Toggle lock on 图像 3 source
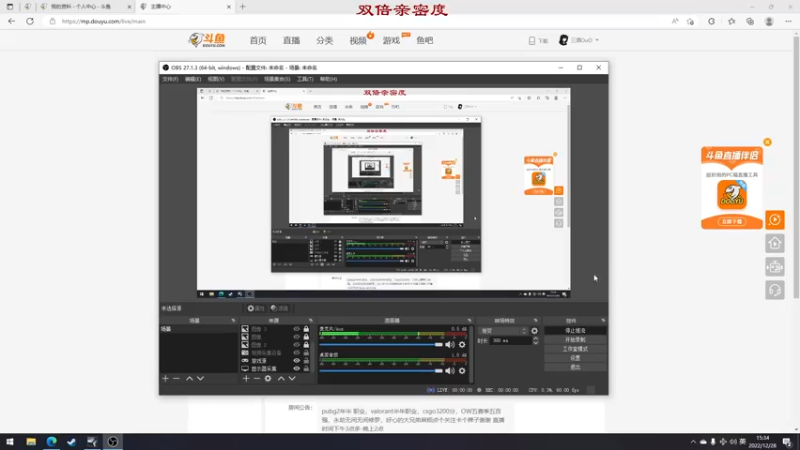This screenshot has width=800, height=450. 306,329
